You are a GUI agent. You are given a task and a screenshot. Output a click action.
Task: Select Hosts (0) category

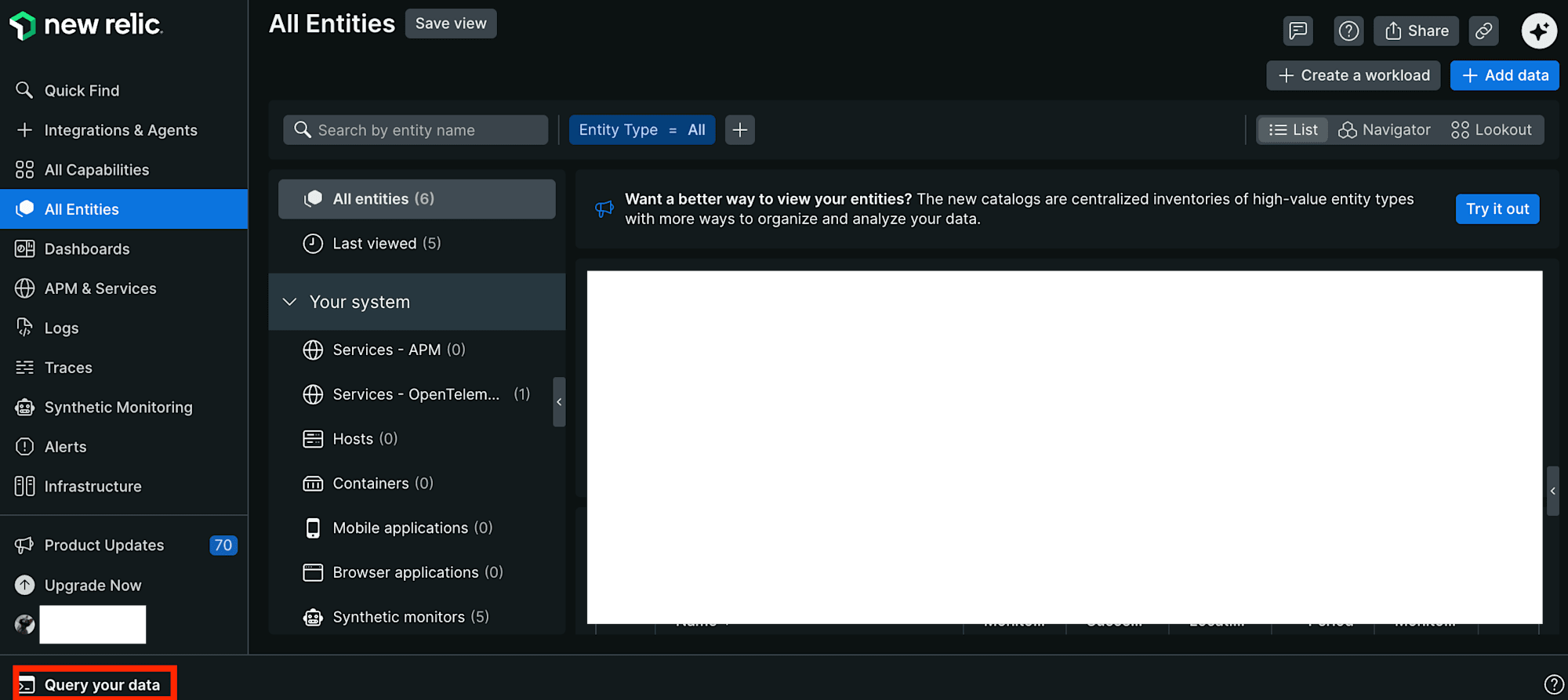[417, 439]
